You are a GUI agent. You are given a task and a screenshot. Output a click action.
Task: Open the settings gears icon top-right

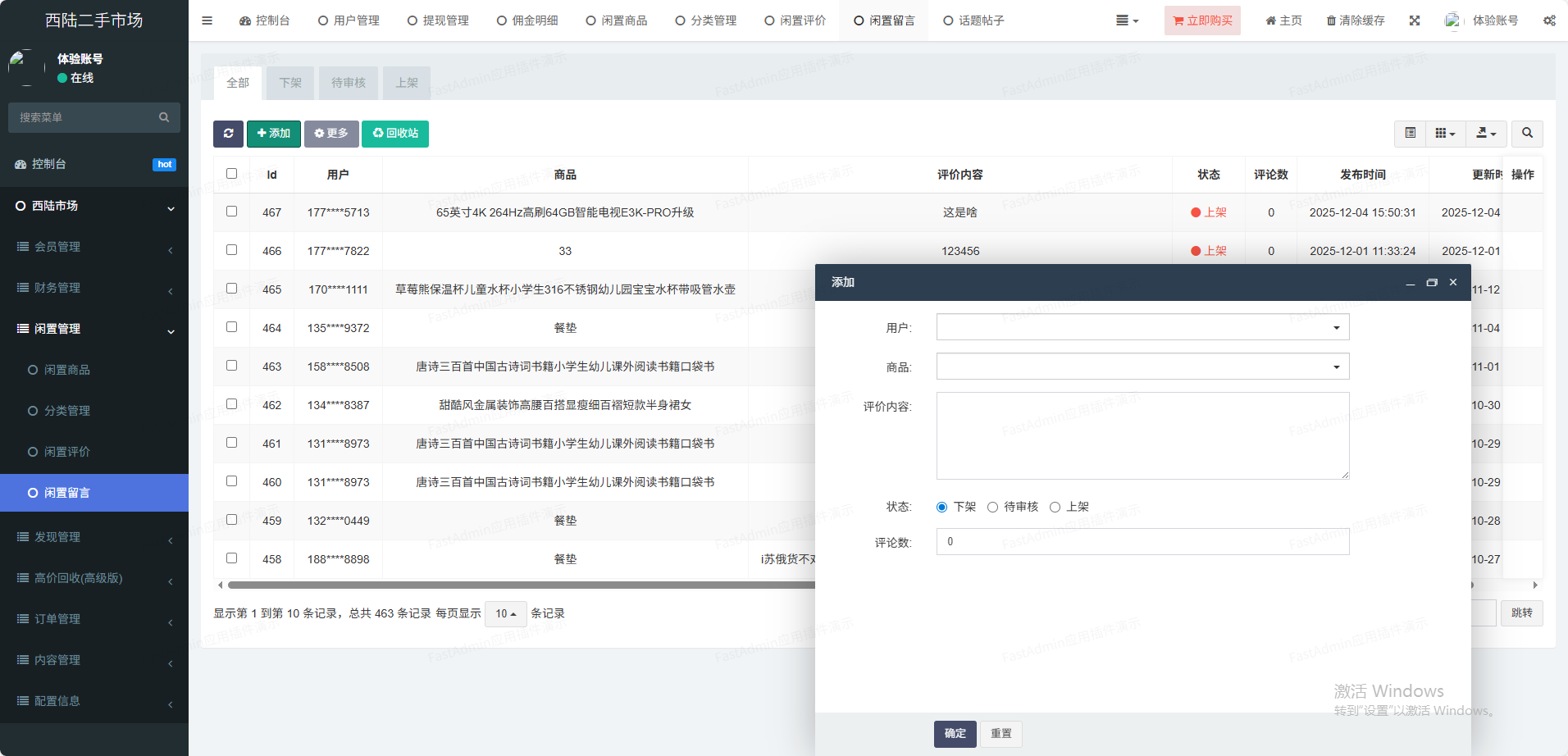pyautogui.click(x=1549, y=20)
